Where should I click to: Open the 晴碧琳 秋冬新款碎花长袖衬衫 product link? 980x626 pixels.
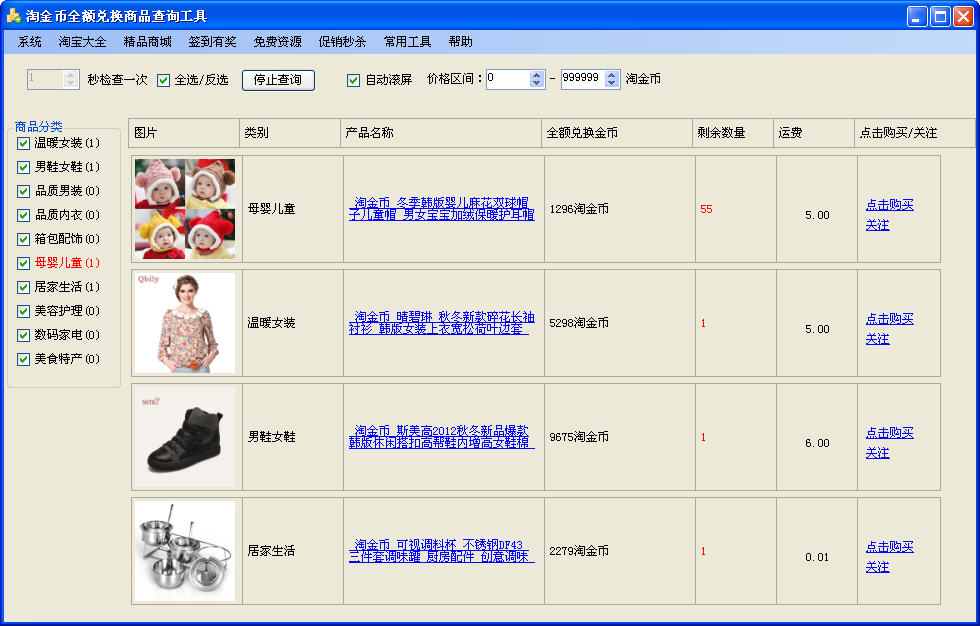click(x=442, y=323)
